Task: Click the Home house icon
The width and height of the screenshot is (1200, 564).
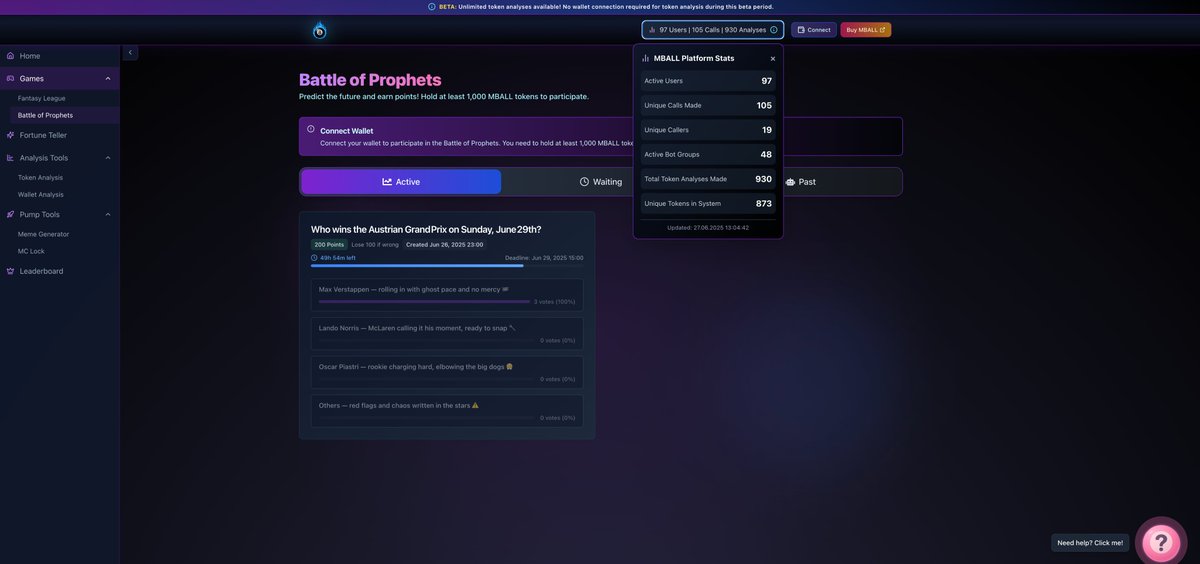Action: tap(10, 56)
